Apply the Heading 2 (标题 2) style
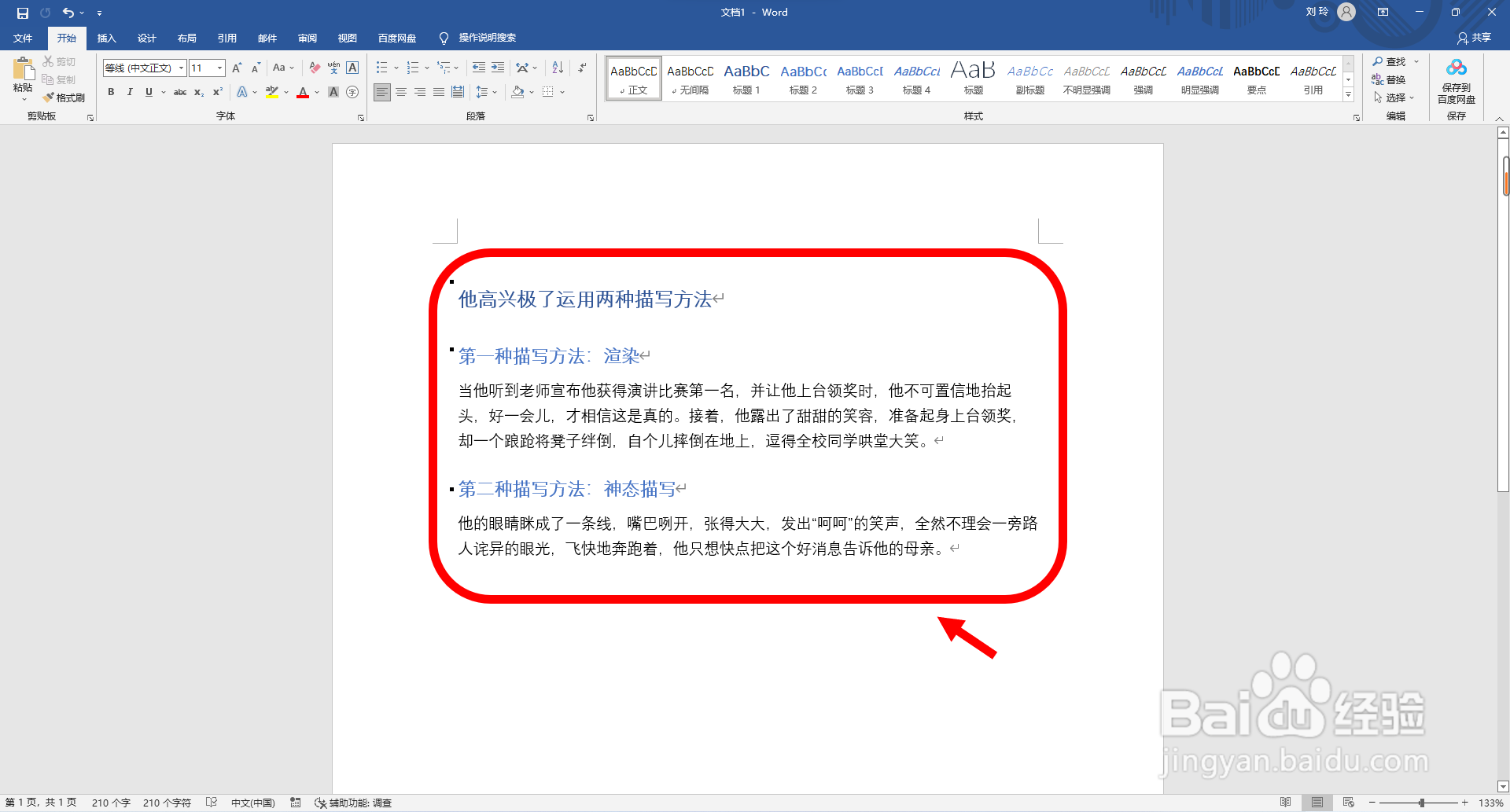 [803, 79]
